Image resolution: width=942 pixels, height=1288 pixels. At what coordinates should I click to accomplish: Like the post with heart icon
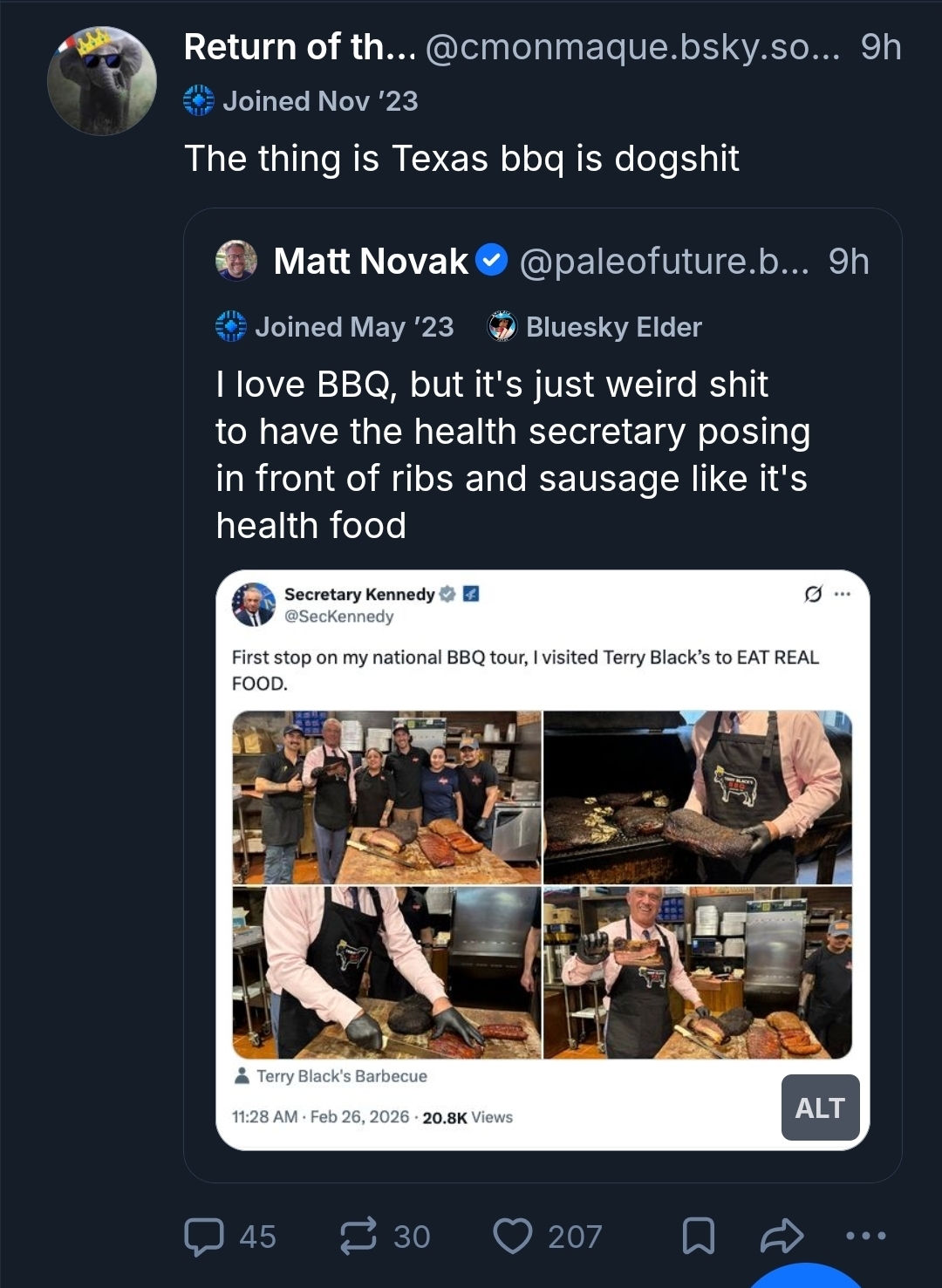(x=512, y=1236)
